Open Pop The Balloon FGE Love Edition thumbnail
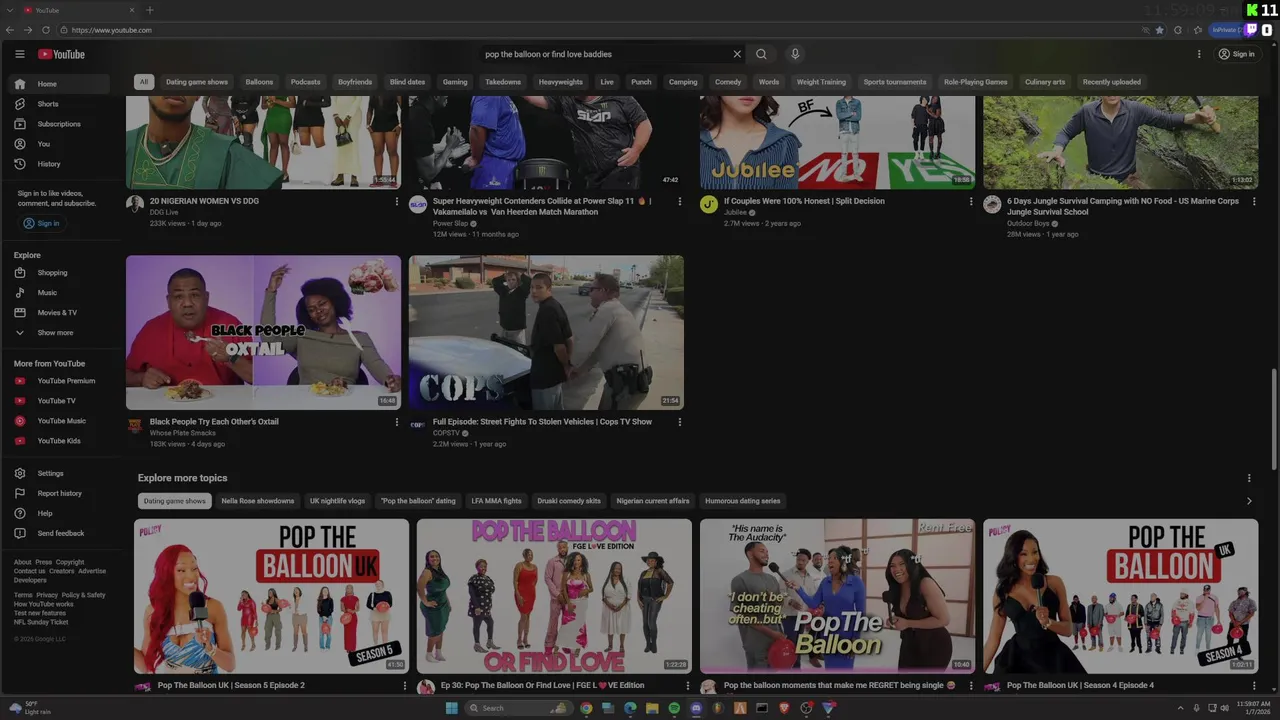This screenshot has height=720, width=1280. [554, 596]
